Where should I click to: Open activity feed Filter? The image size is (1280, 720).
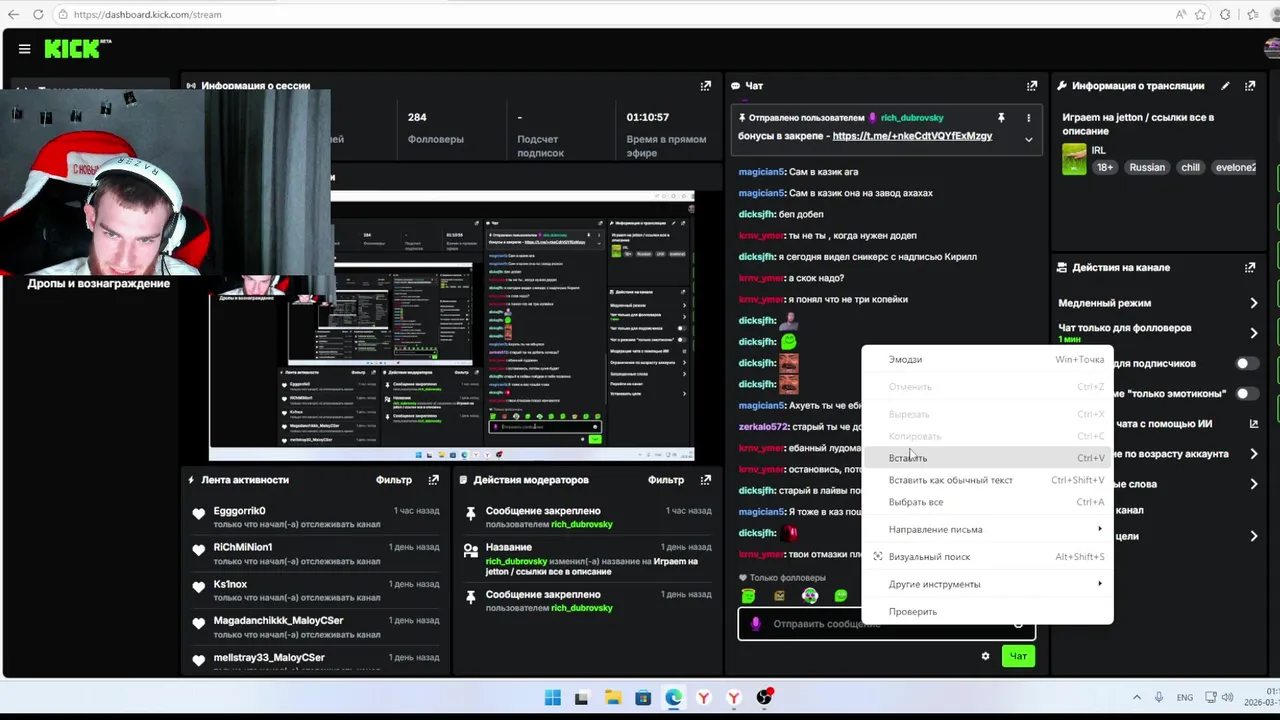394,480
